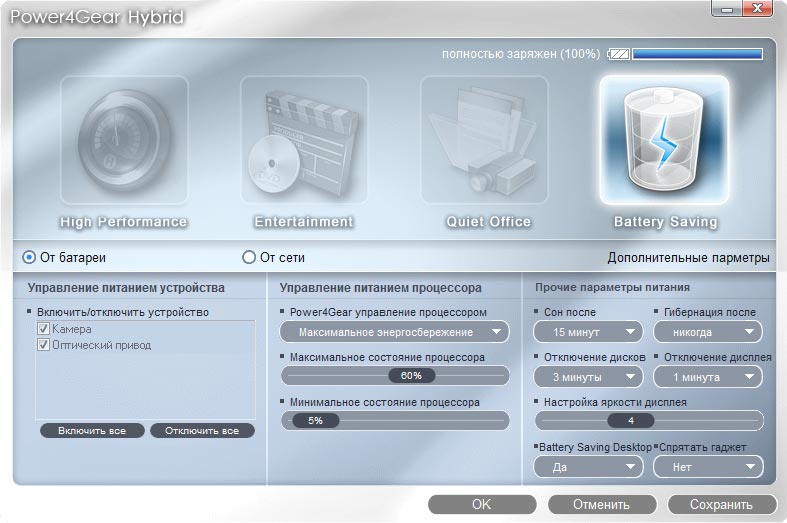
Task: Open the 'Отключение дисков' 3 минуты dropdown
Action: (588, 377)
